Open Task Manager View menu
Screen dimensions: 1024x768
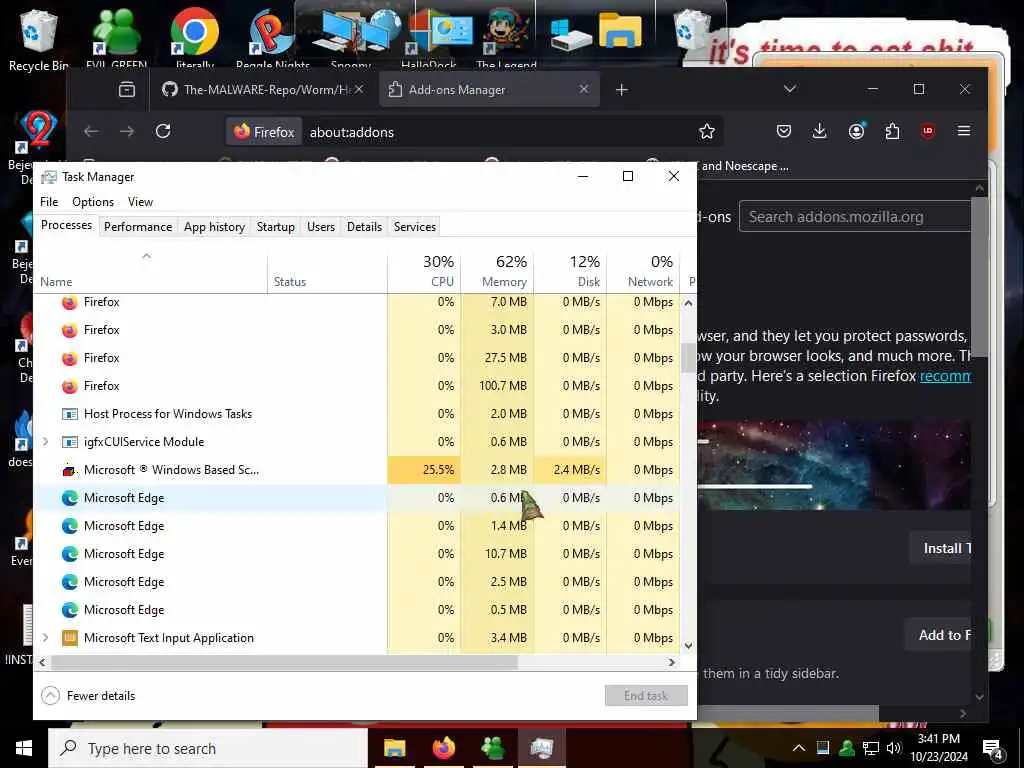tap(140, 202)
